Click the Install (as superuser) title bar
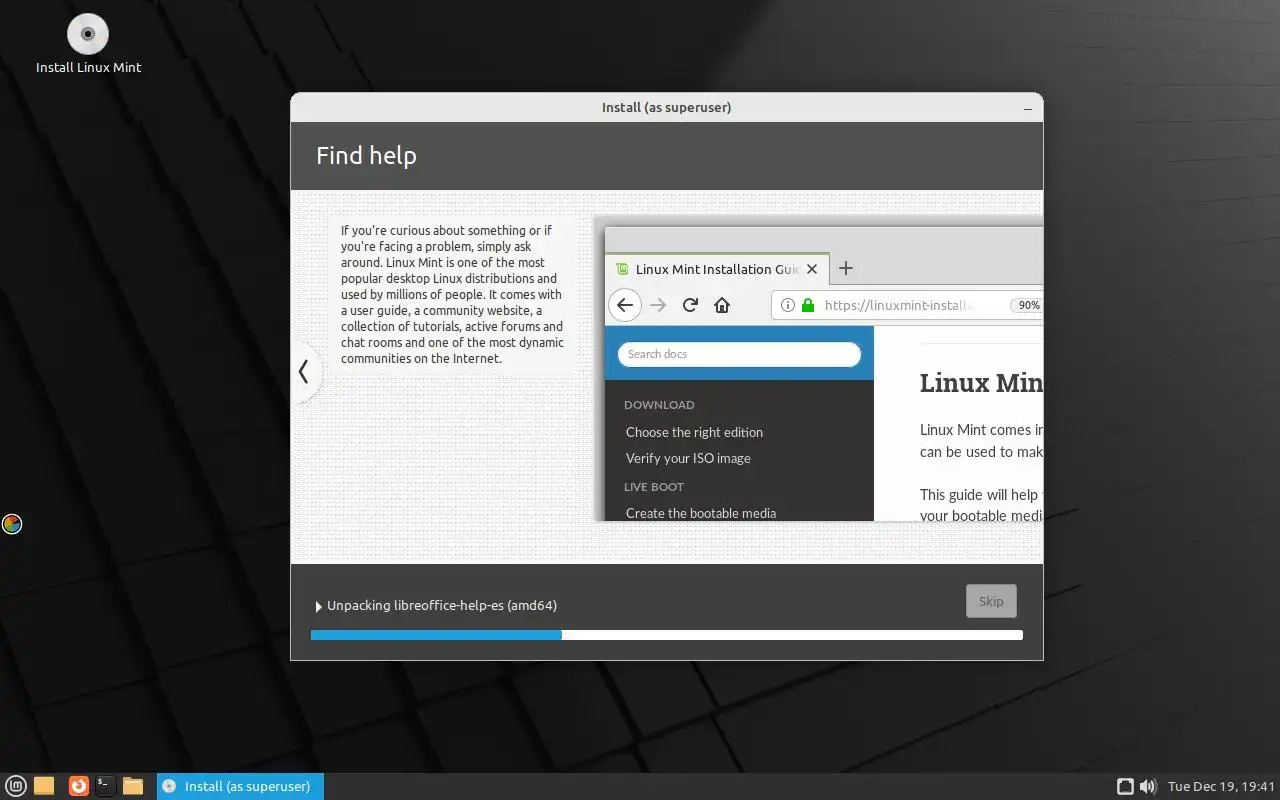Viewport: 1280px width, 800px height. (666, 107)
